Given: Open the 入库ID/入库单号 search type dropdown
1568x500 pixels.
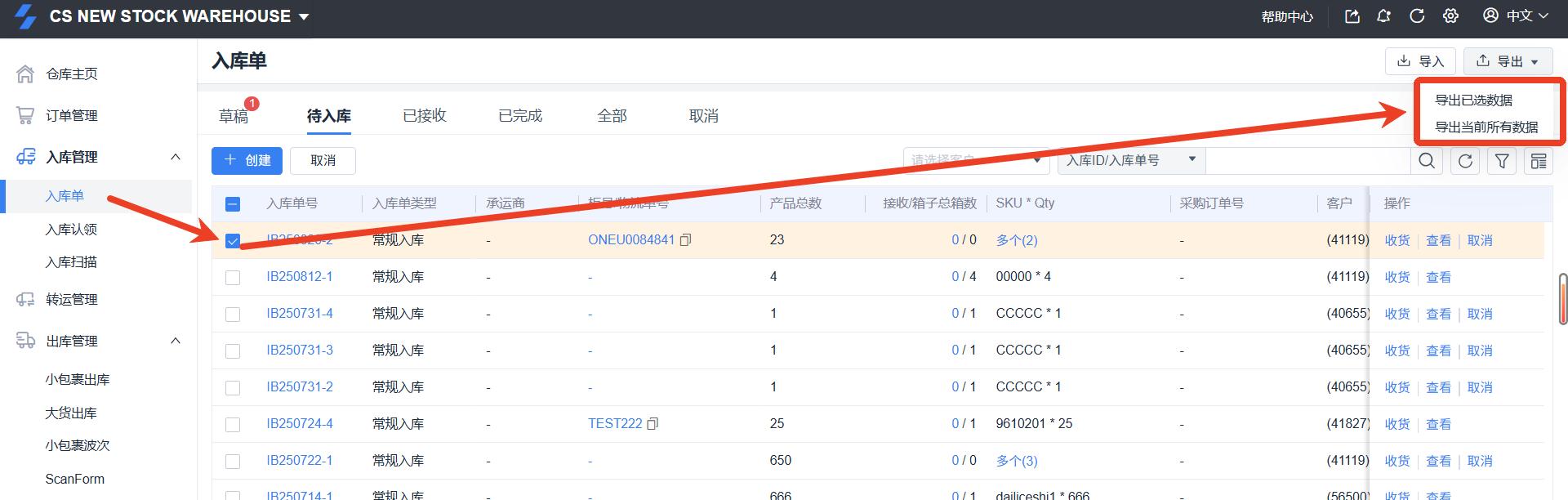Looking at the screenshot, I should point(1130,160).
